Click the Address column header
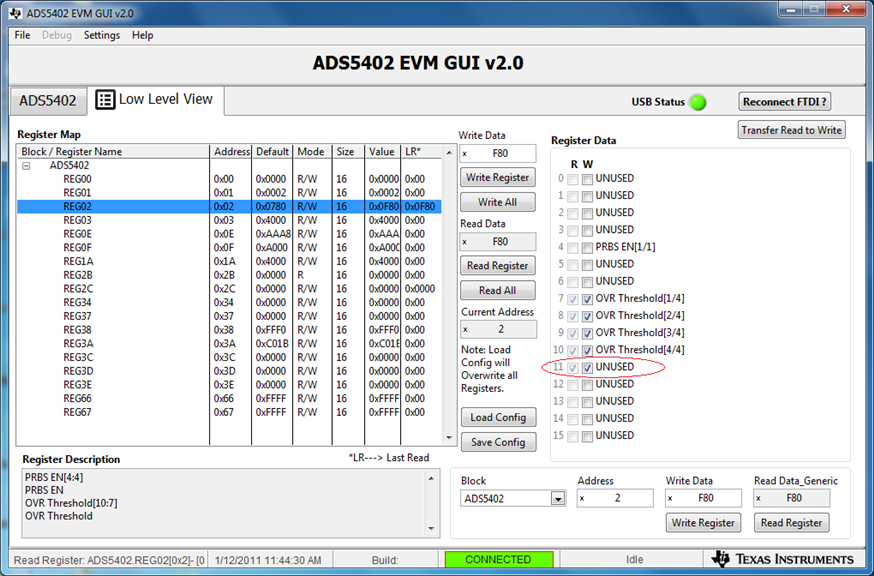Screen dimensions: 874x576 coord(231,152)
